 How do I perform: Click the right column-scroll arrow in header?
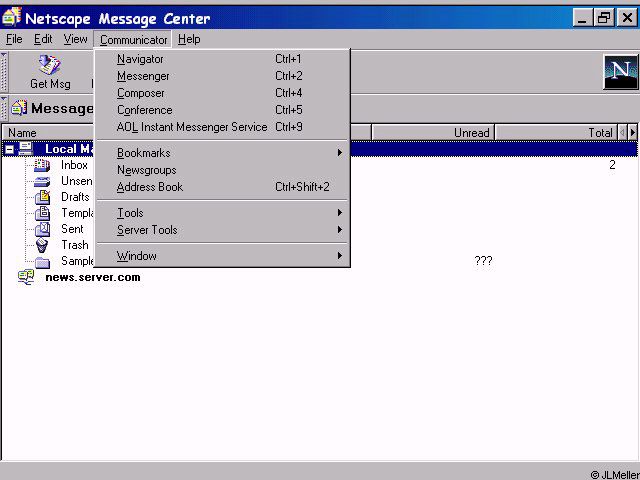[633, 133]
